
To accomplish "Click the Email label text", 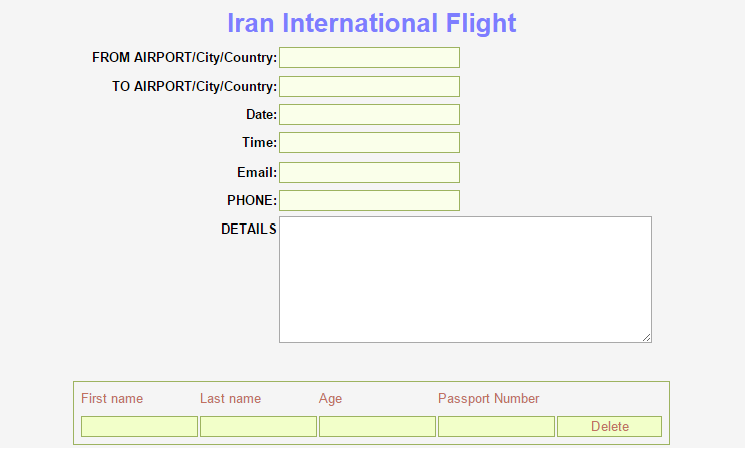I will click(x=257, y=173).
